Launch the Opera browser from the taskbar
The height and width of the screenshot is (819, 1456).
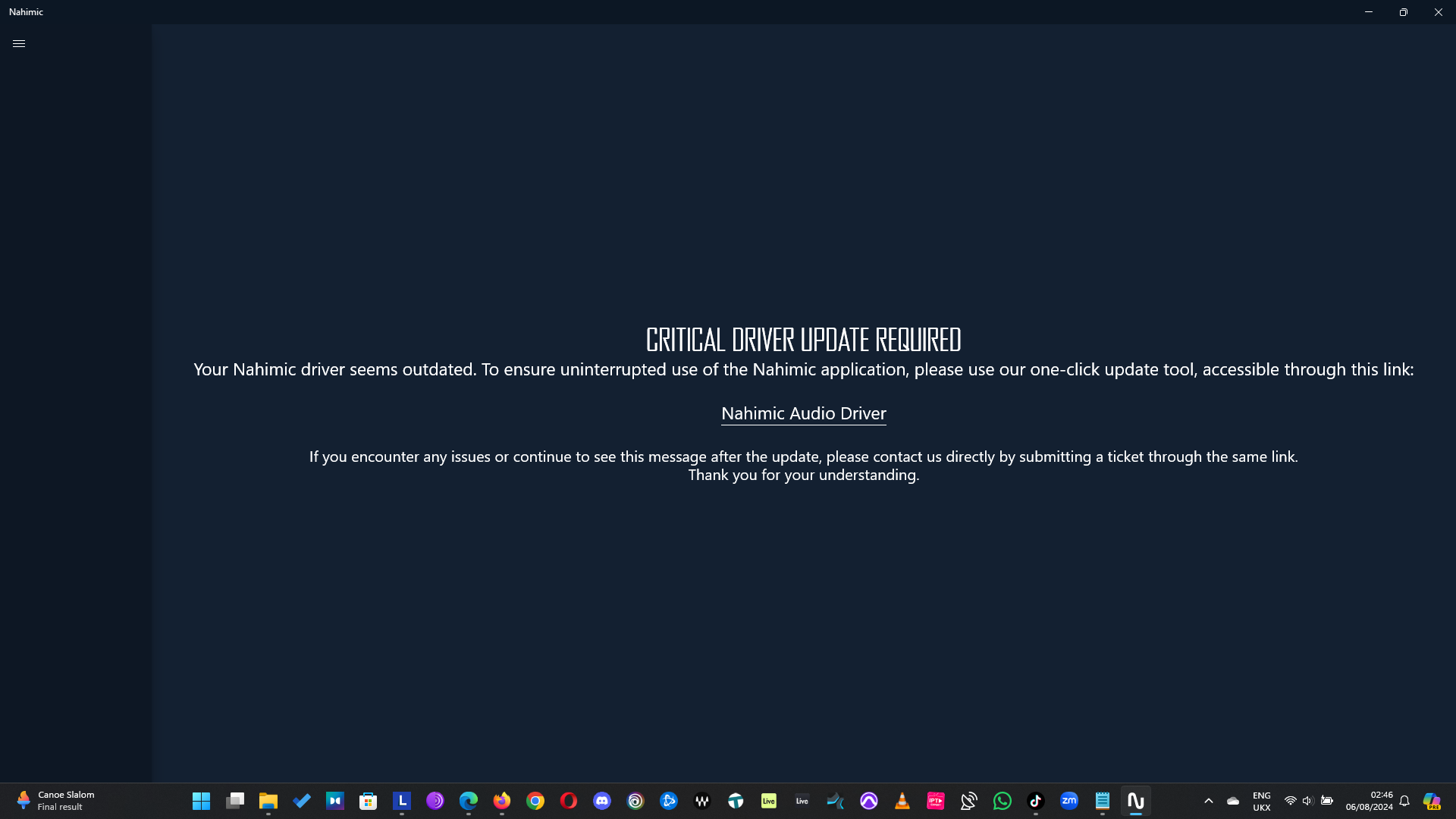pyautogui.click(x=568, y=801)
